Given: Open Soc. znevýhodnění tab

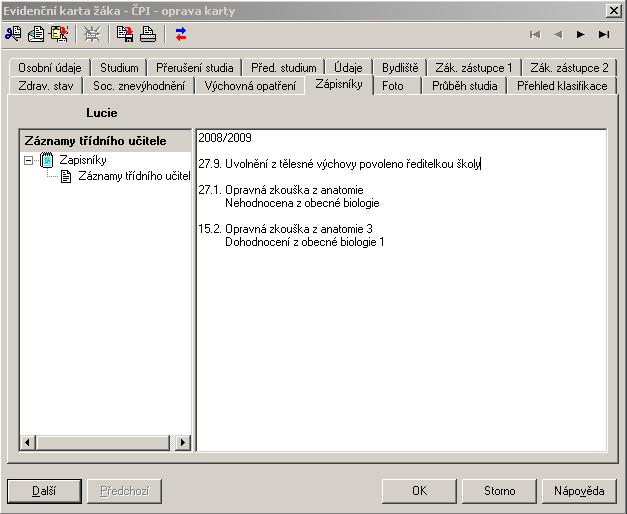Looking at the screenshot, I should pyautogui.click(x=139, y=86).
